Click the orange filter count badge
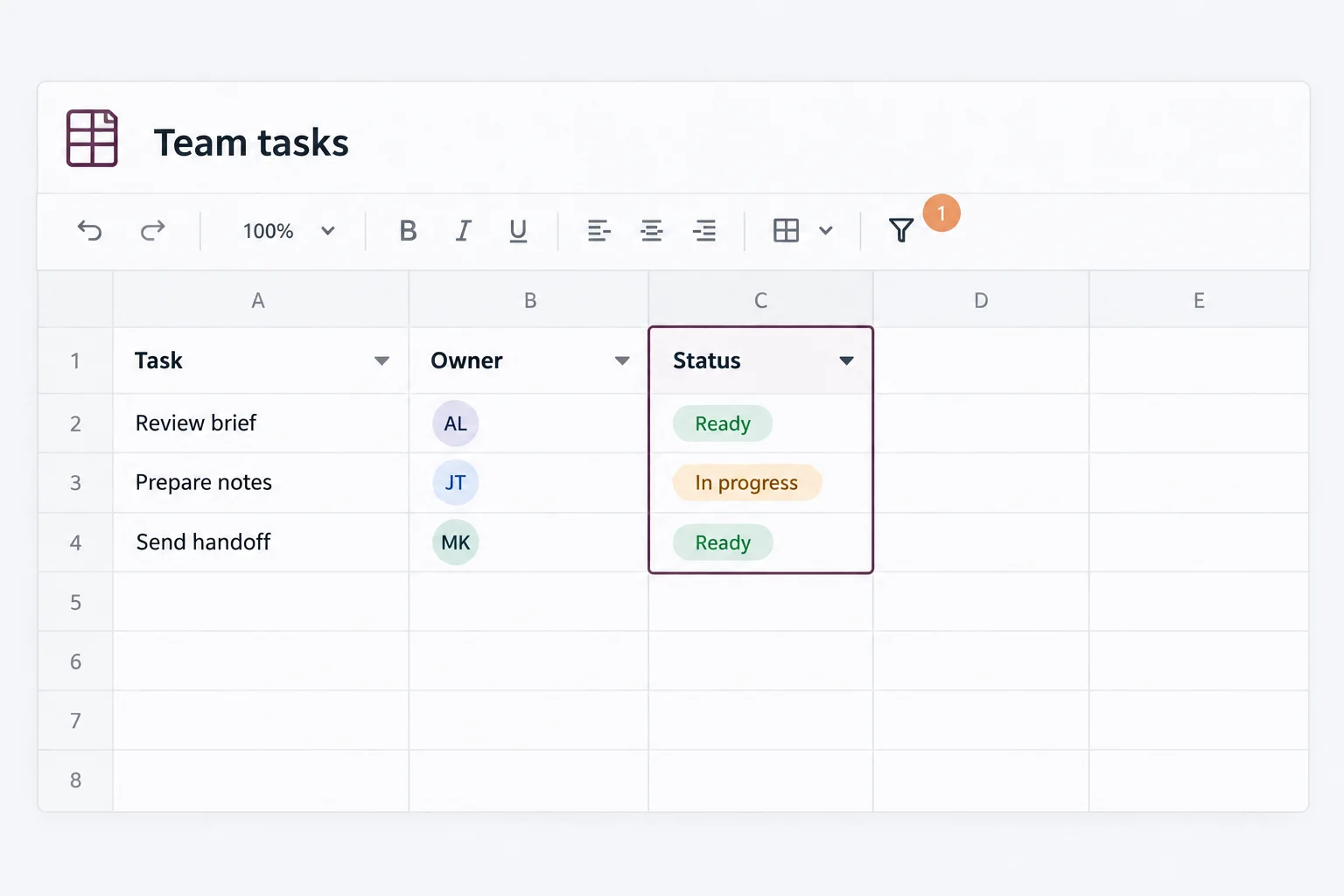Viewport: 1344px width, 896px height. click(x=941, y=213)
